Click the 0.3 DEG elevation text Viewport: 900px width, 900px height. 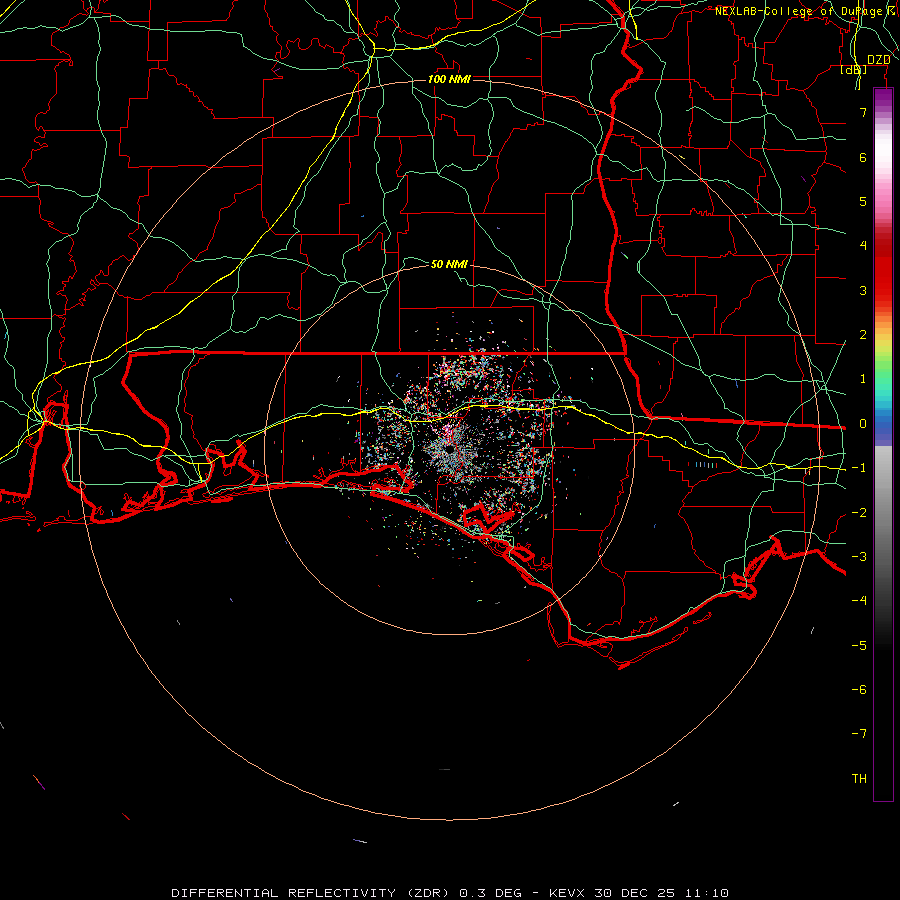click(x=491, y=893)
